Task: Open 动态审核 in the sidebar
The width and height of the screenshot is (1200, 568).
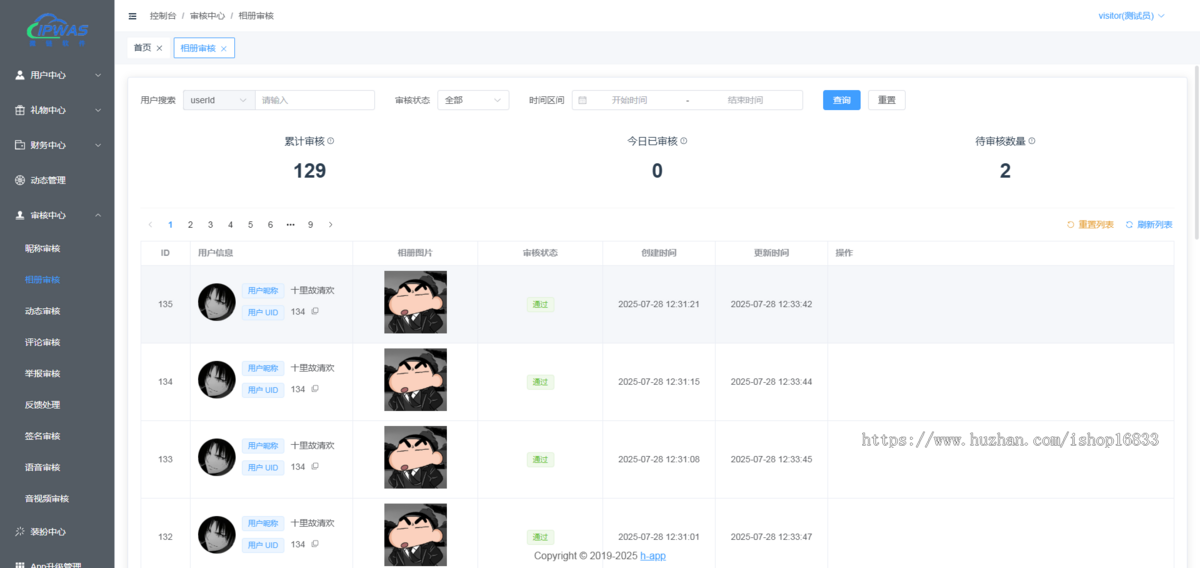Action: pos(43,311)
